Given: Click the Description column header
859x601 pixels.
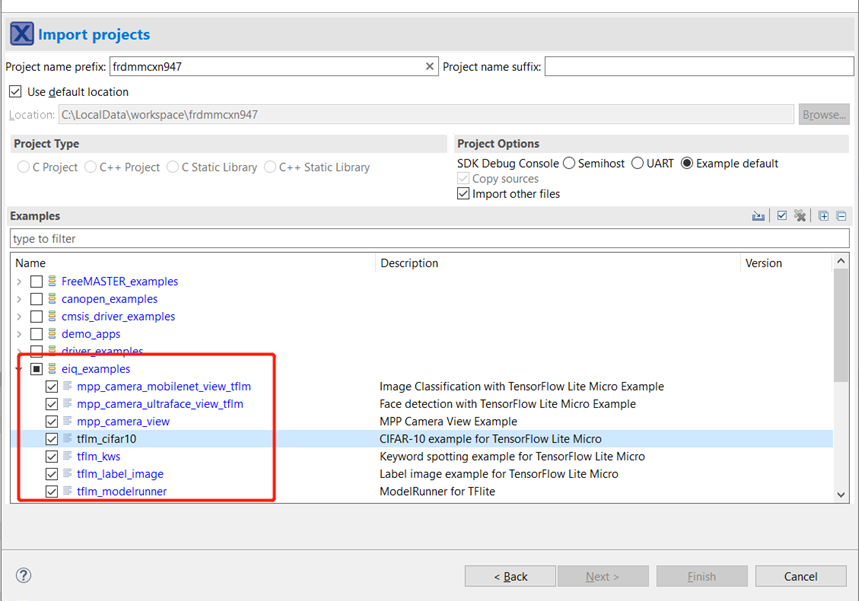Looking at the screenshot, I should [558, 263].
